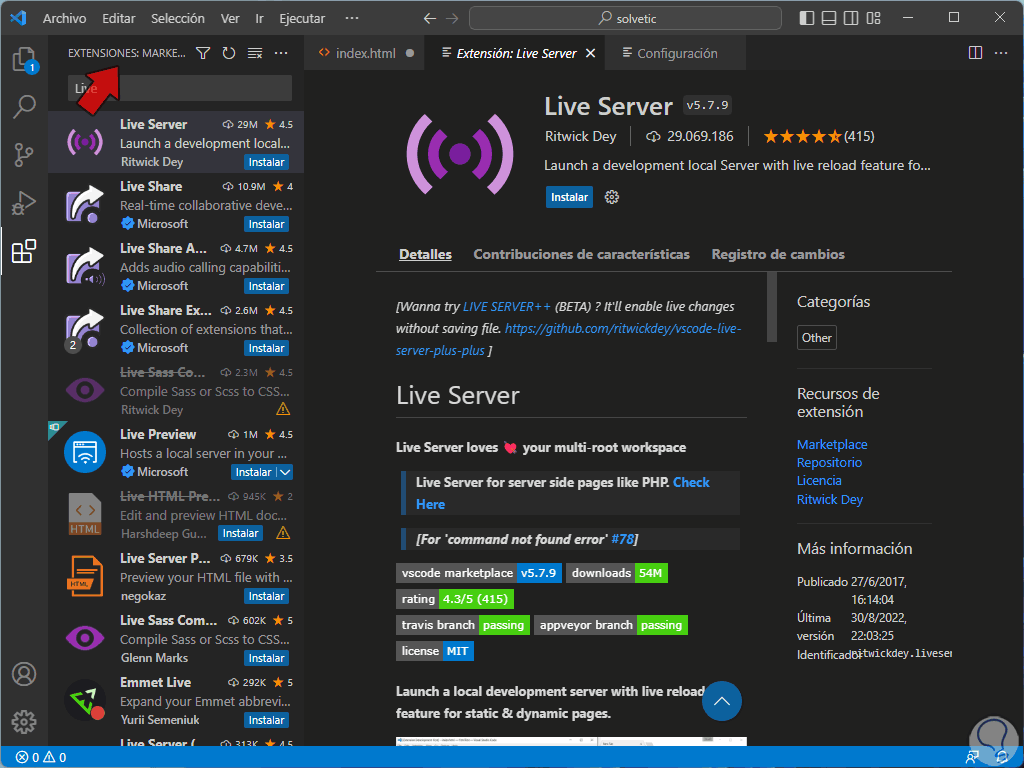Click Live Sass Compiler deprecated warning icon

click(283, 409)
